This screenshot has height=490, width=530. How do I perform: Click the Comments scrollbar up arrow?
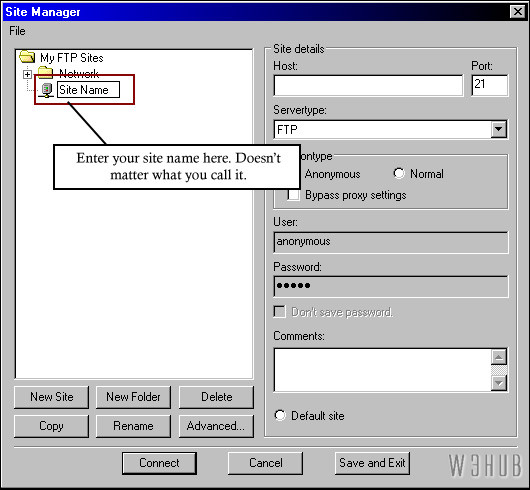tap(499, 357)
